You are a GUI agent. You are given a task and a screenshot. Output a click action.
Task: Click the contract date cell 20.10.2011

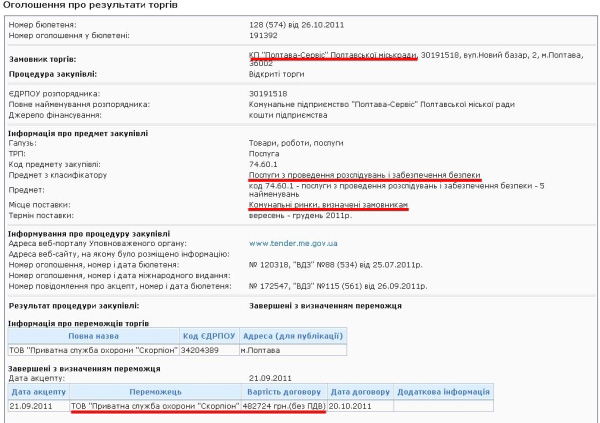pyautogui.click(x=350, y=407)
